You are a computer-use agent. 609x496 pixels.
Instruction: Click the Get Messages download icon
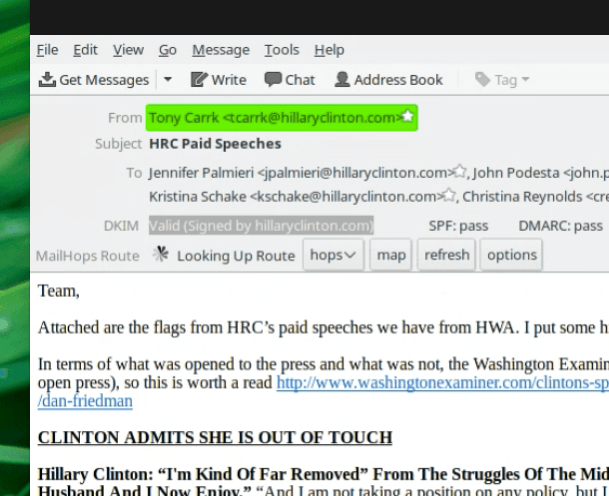pos(47,80)
